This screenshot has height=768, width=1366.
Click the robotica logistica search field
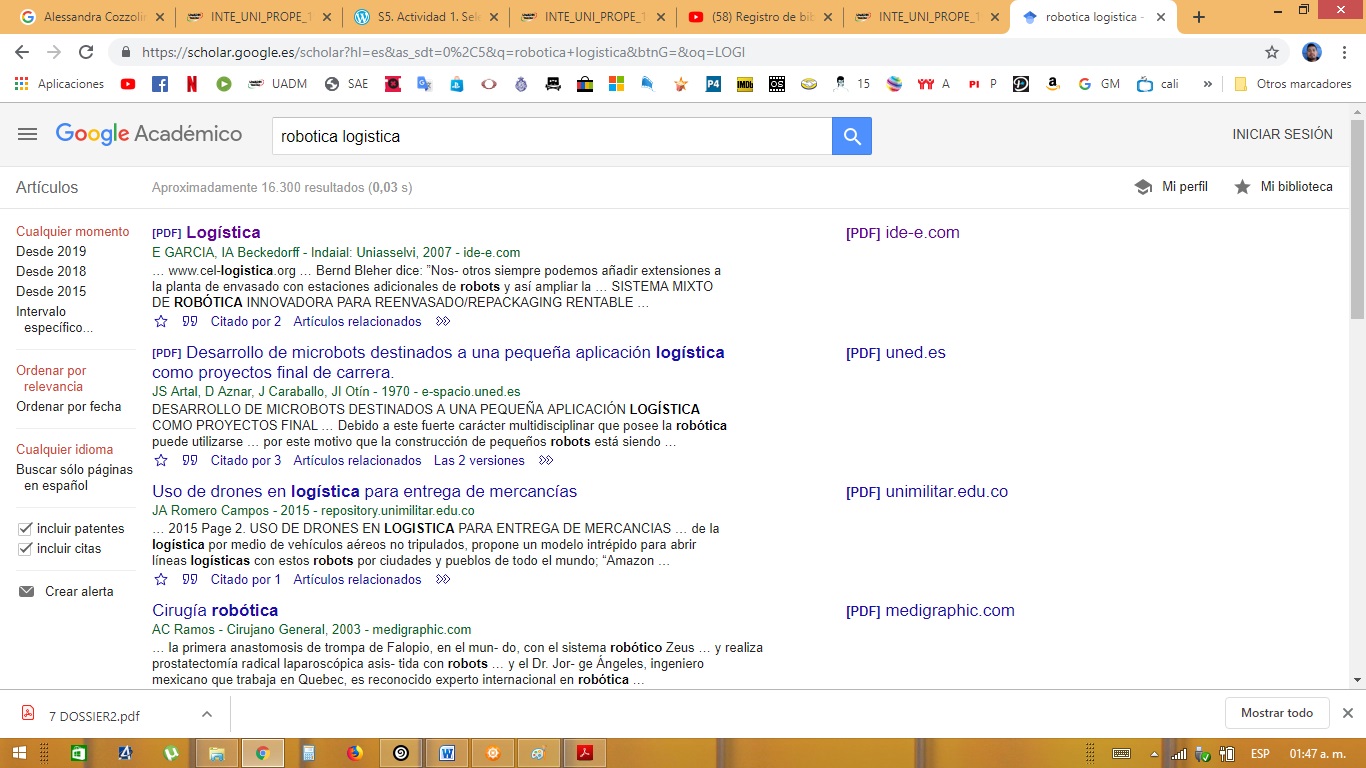550,136
